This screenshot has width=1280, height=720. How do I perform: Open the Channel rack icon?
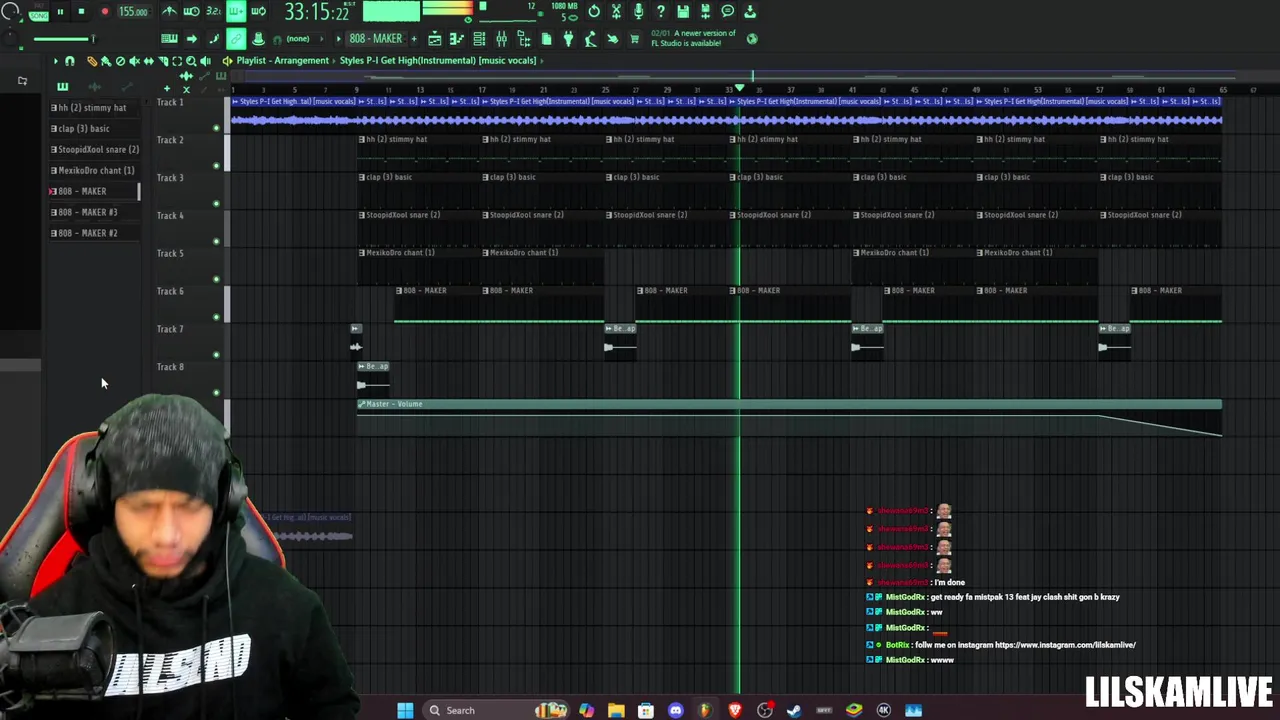point(479,39)
